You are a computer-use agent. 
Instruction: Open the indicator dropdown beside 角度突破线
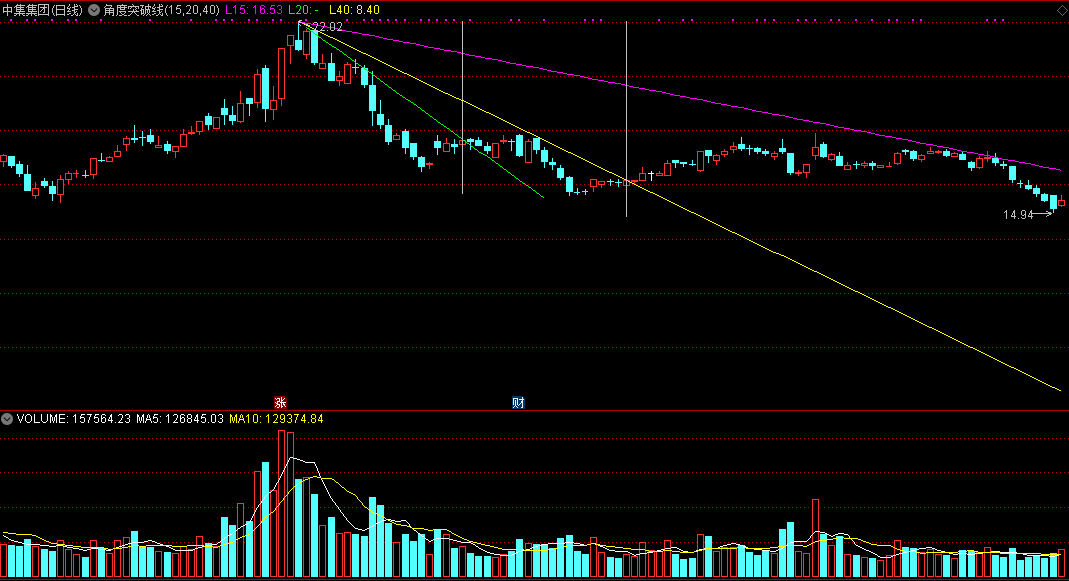pos(94,10)
